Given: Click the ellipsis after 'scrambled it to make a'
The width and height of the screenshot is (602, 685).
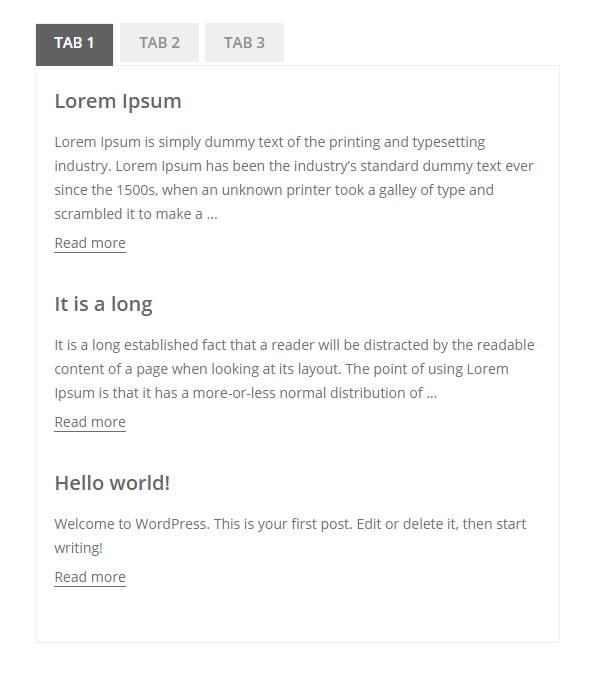Looking at the screenshot, I should tap(212, 215).
